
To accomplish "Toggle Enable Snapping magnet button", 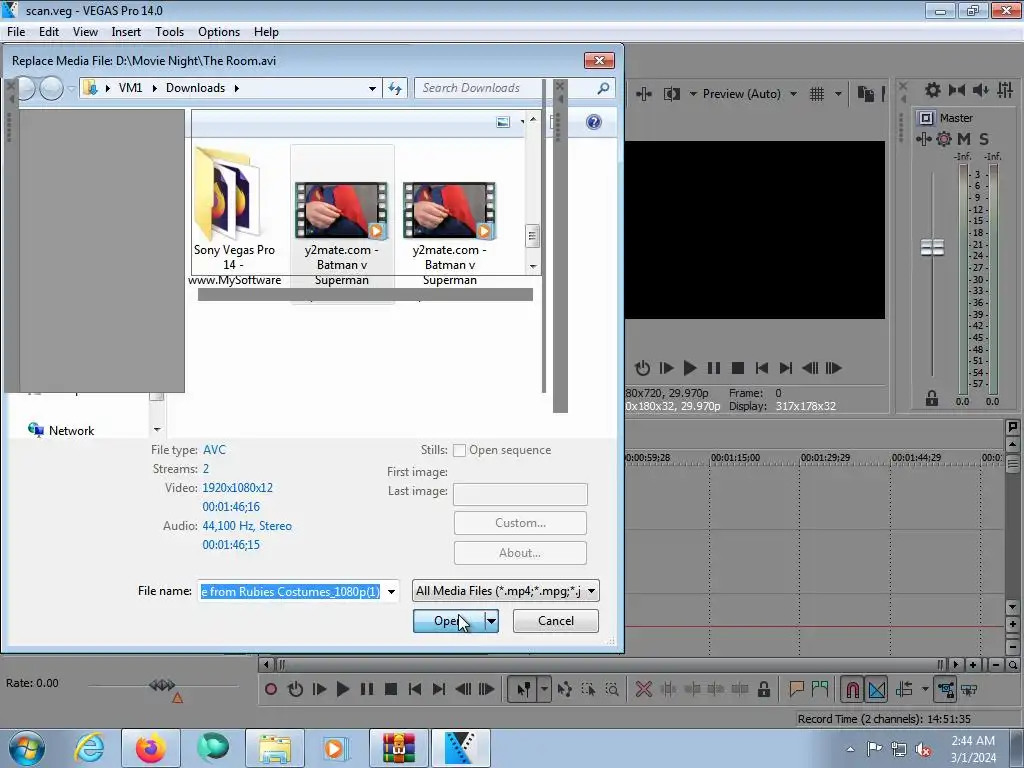I will point(852,689).
